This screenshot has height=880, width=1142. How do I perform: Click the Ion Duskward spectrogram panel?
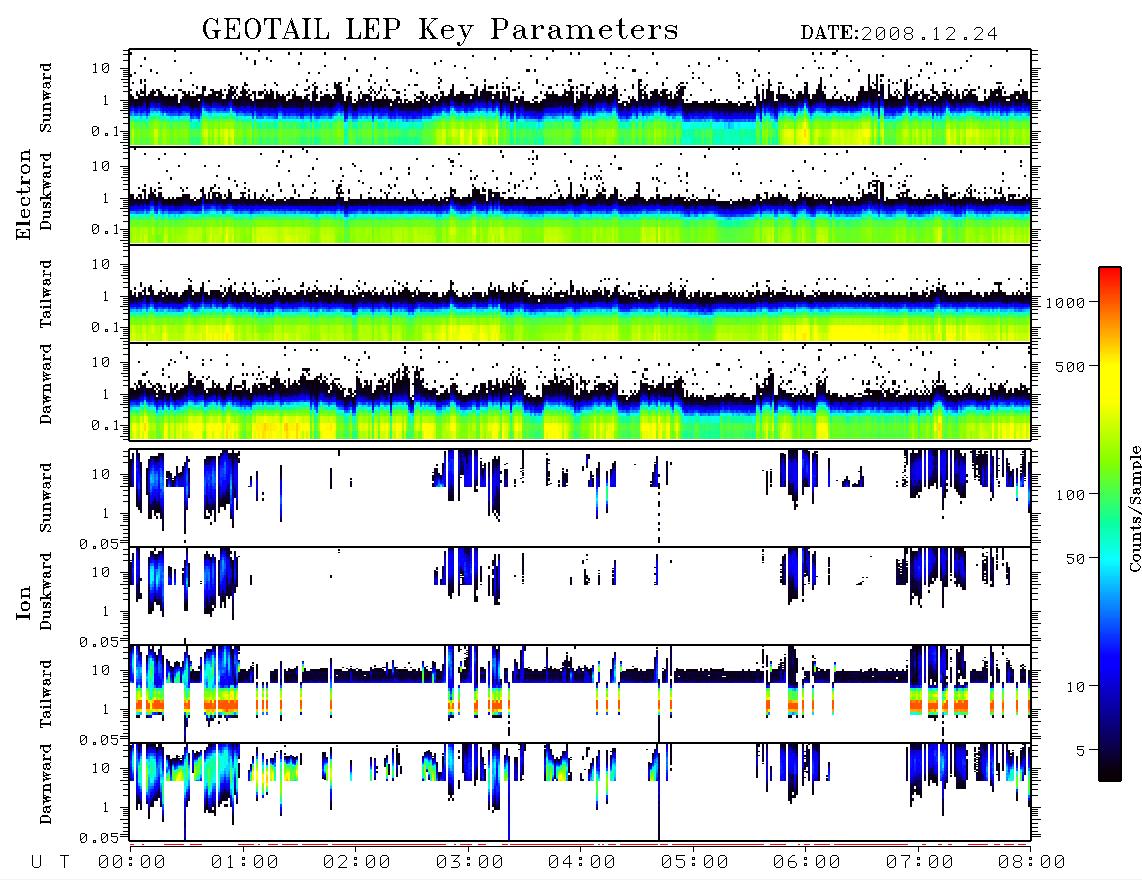[580, 596]
